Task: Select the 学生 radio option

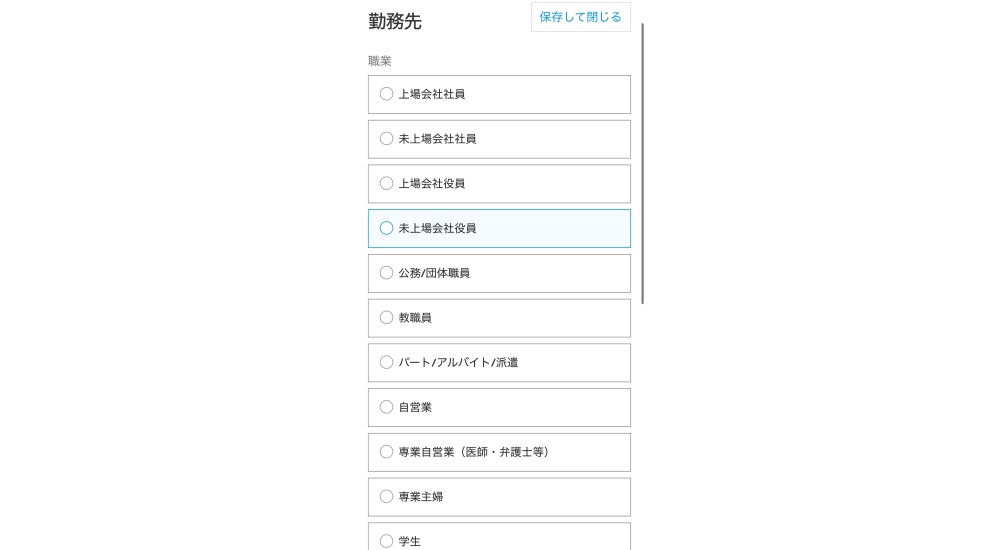Action: pos(386,541)
